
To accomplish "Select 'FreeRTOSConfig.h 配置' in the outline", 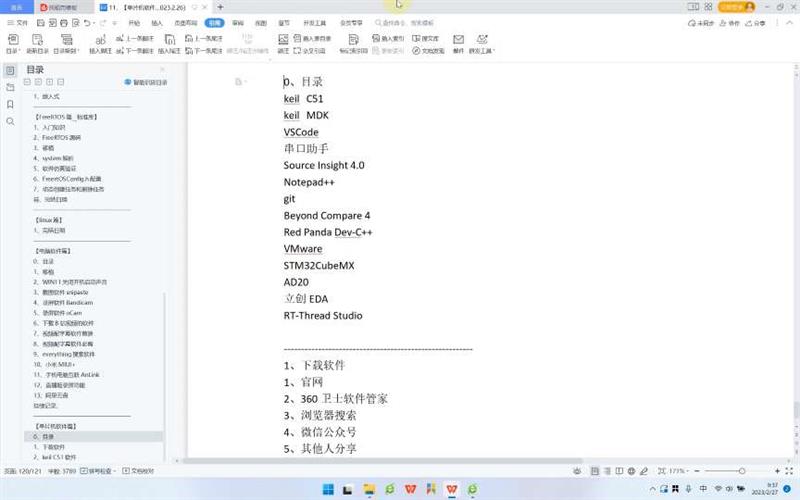I will 67,179.
